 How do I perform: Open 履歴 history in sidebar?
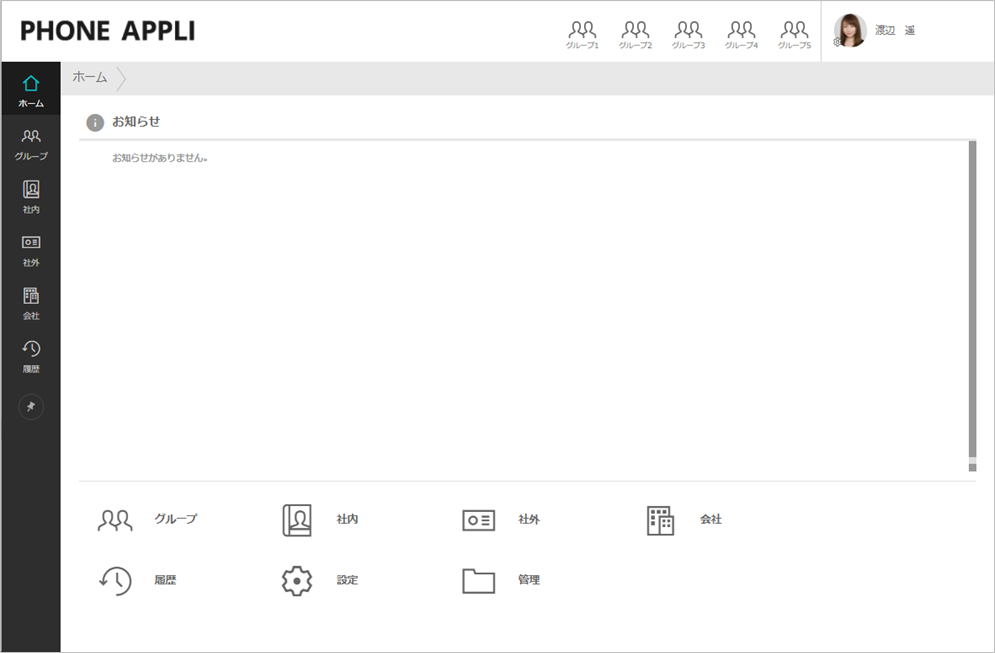31,355
